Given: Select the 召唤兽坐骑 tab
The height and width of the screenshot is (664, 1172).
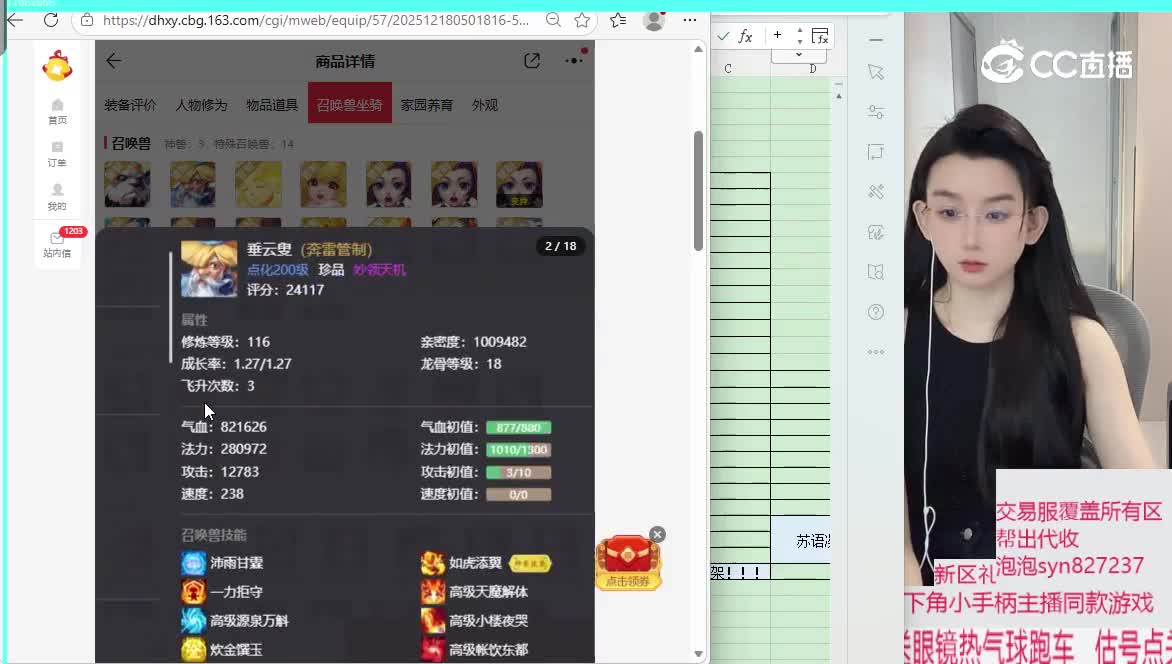Looking at the screenshot, I should pyautogui.click(x=350, y=103).
